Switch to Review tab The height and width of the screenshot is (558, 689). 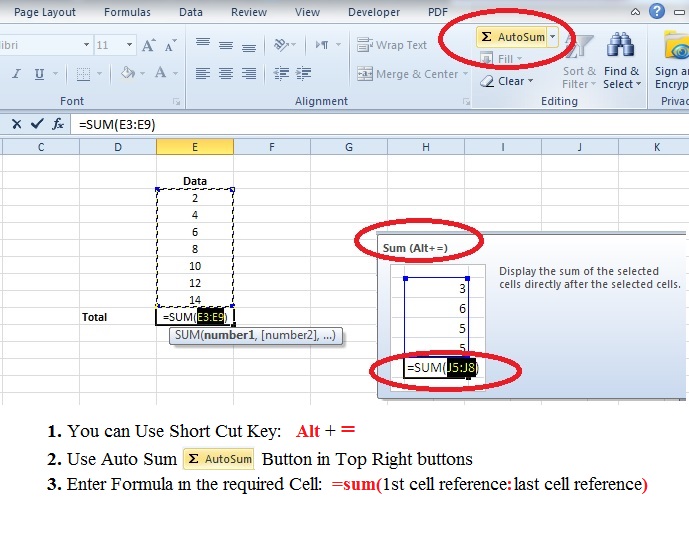pos(249,12)
